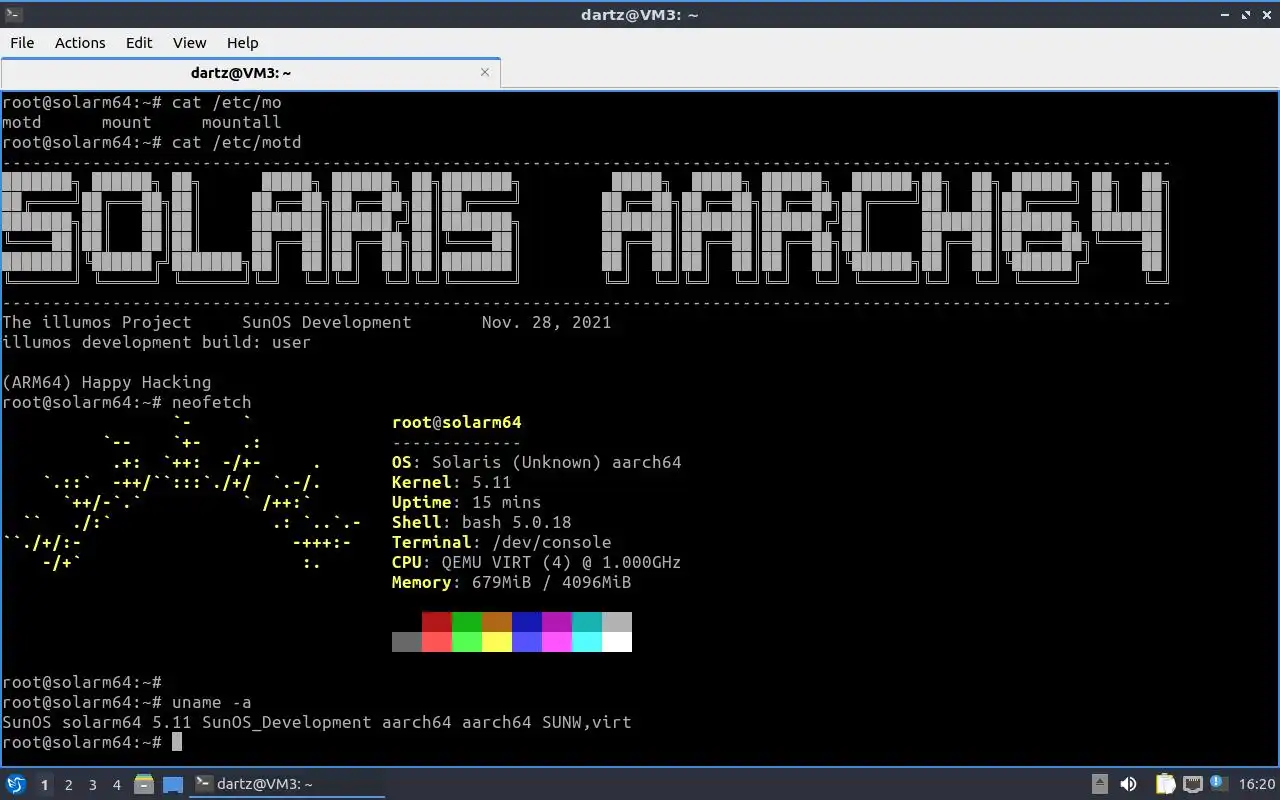Open the wired network tray icon
Viewport: 1280px width, 800px height.
click(x=1192, y=784)
